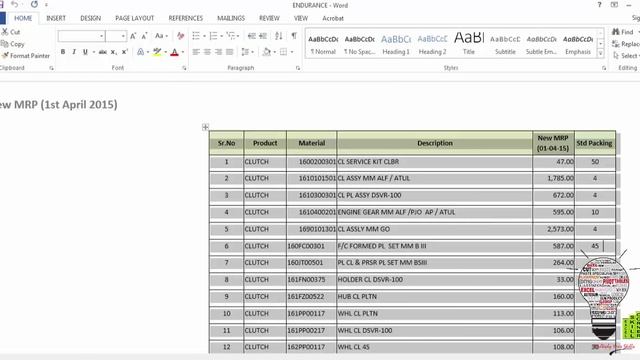Click the Cut button
Image resolution: width=640 pixels, height=360 pixels.
(x=11, y=32)
